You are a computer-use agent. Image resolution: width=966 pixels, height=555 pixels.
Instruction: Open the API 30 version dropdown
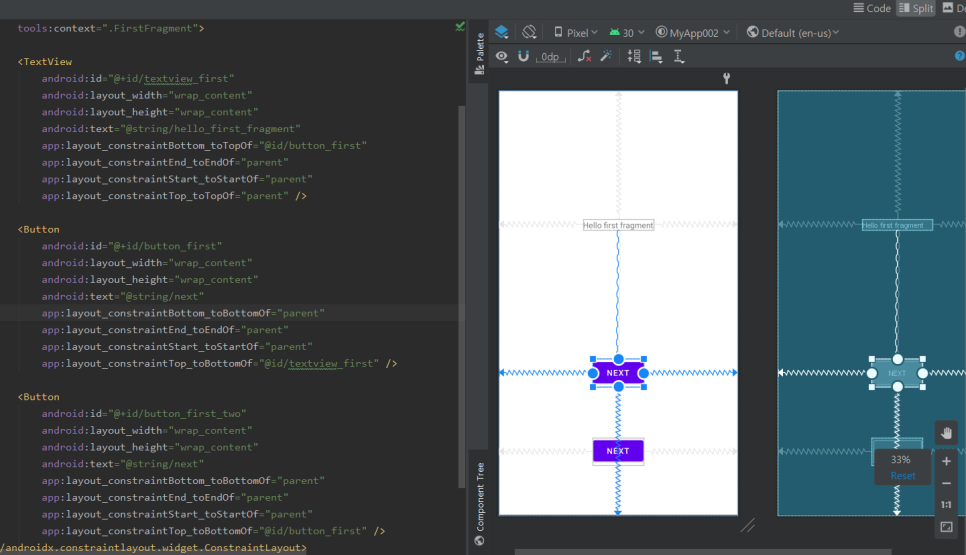point(627,33)
